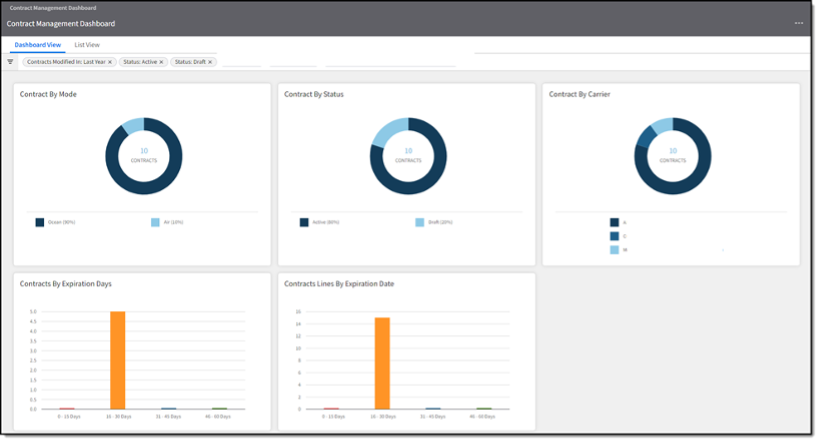Click the orange bar in Contracts By Expiration Days
Viewport: 818px width, 441px height.
[118, 360]
